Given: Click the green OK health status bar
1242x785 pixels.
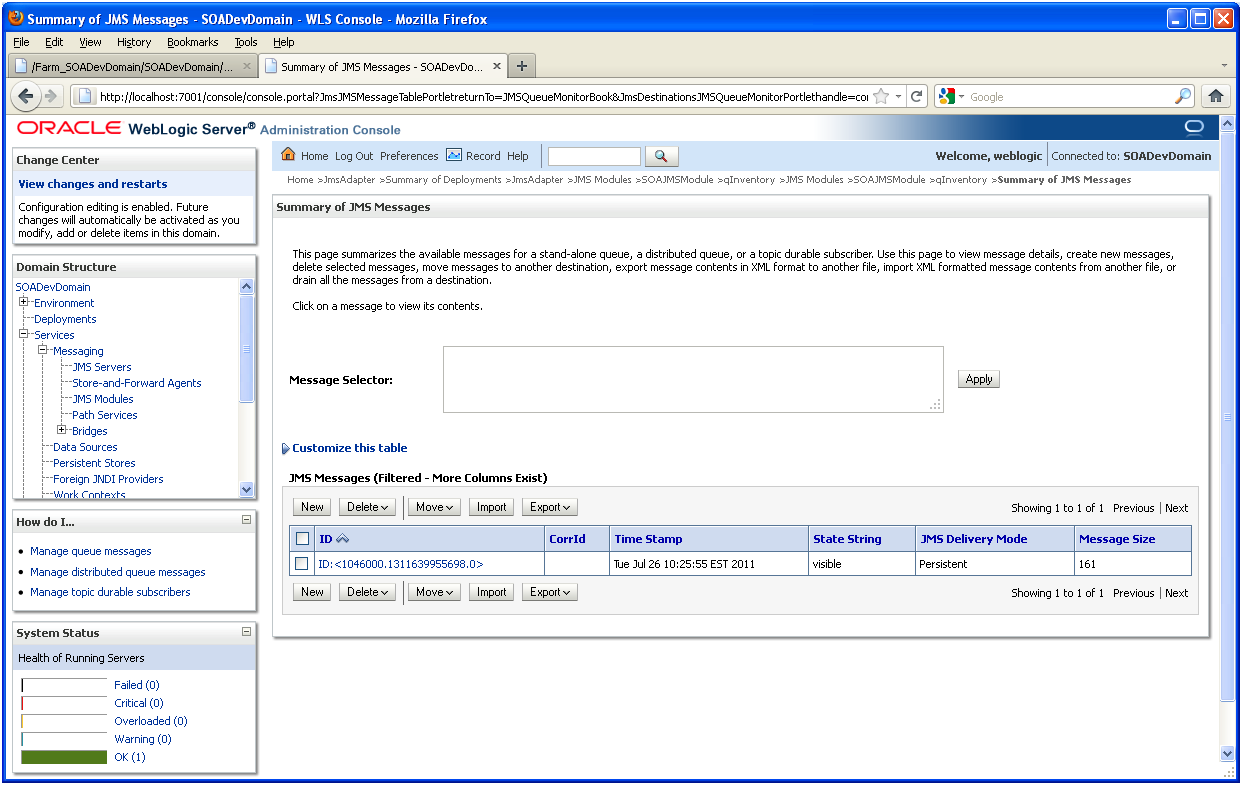Looking at the screenshot, I should pos(64,756).
